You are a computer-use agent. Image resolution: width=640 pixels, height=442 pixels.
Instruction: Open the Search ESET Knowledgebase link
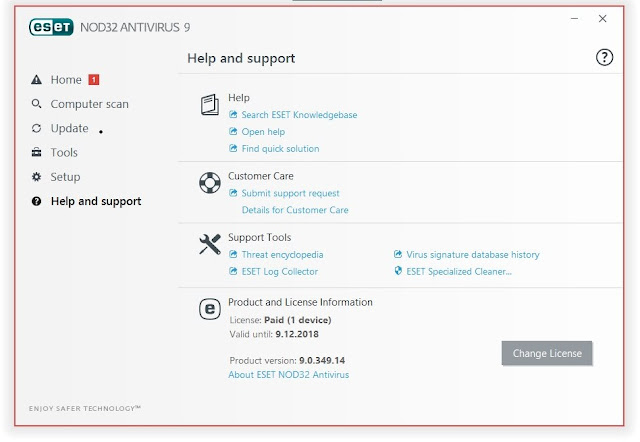coord(299,115)
